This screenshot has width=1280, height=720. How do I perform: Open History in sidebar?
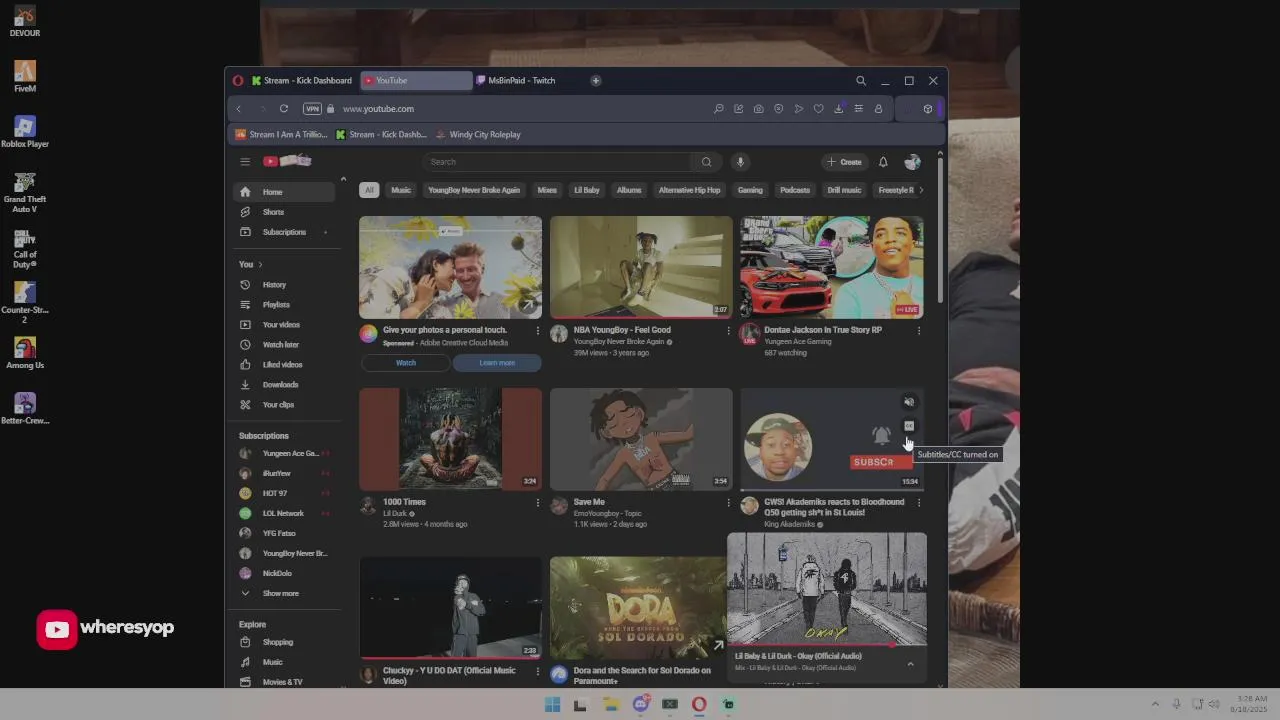point(284,285)
